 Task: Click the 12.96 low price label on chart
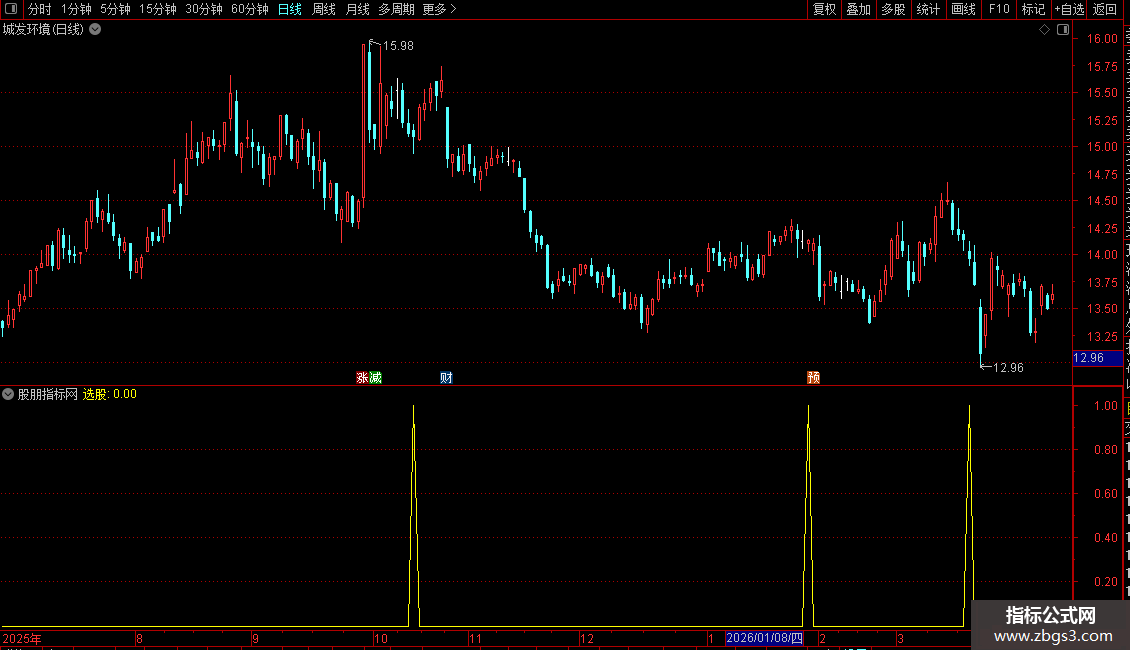click(1008, 368)
